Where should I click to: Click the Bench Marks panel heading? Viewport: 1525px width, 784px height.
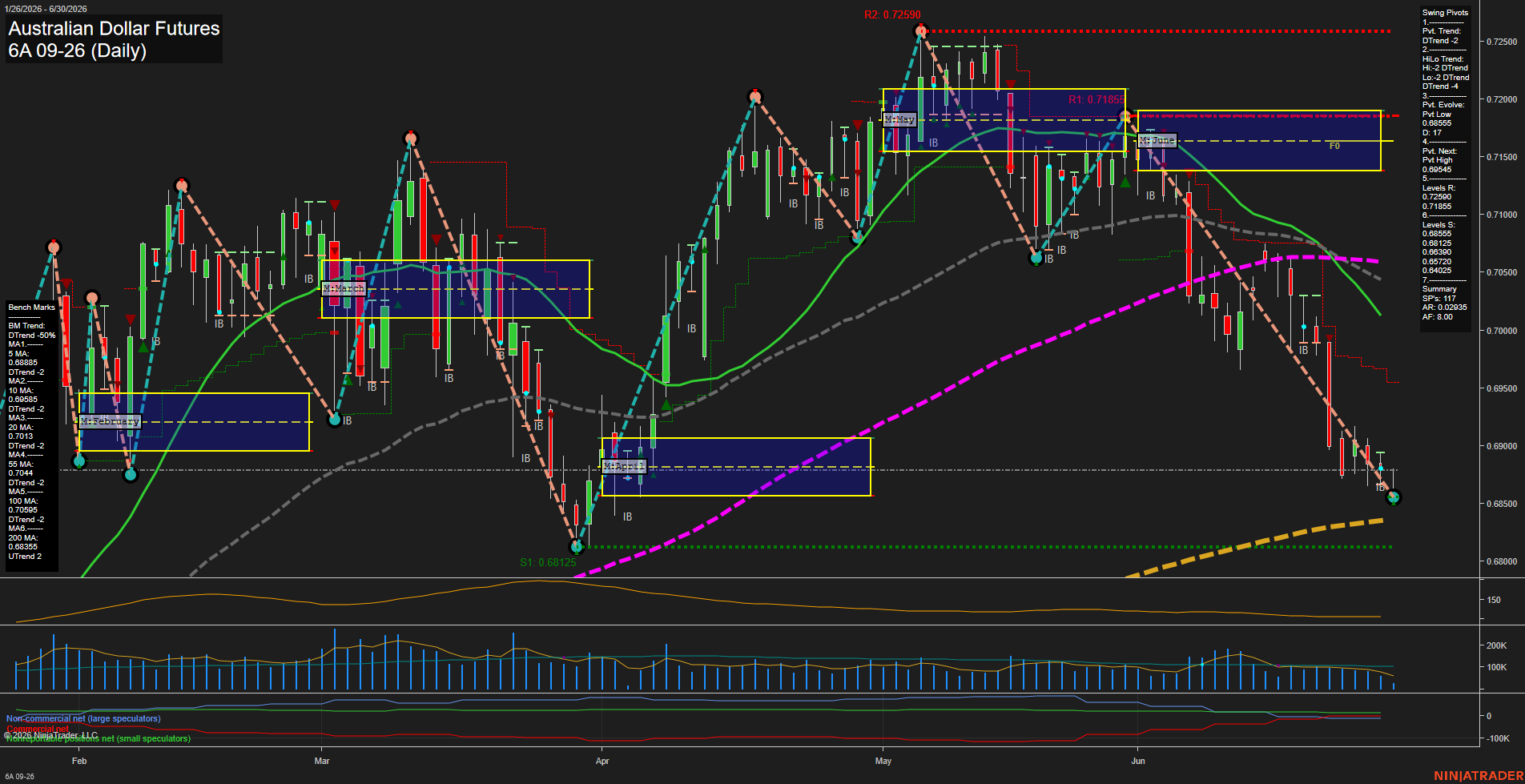(32, 308)
